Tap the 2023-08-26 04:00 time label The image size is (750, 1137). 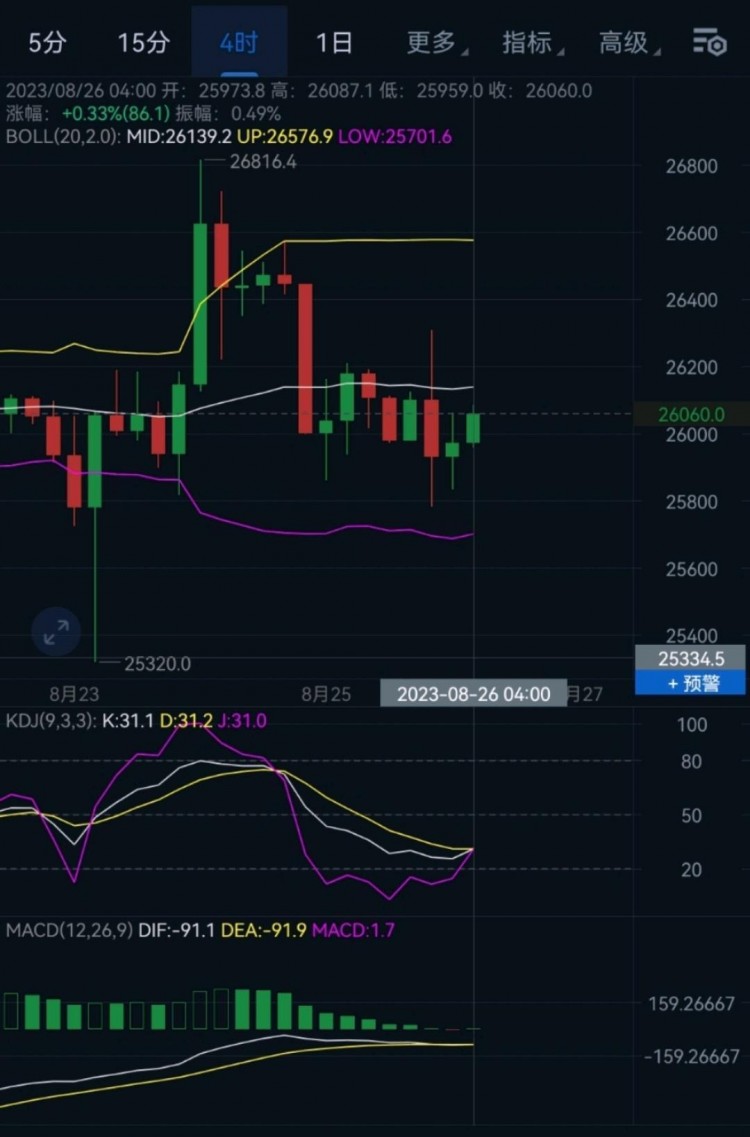coord(473,694)
